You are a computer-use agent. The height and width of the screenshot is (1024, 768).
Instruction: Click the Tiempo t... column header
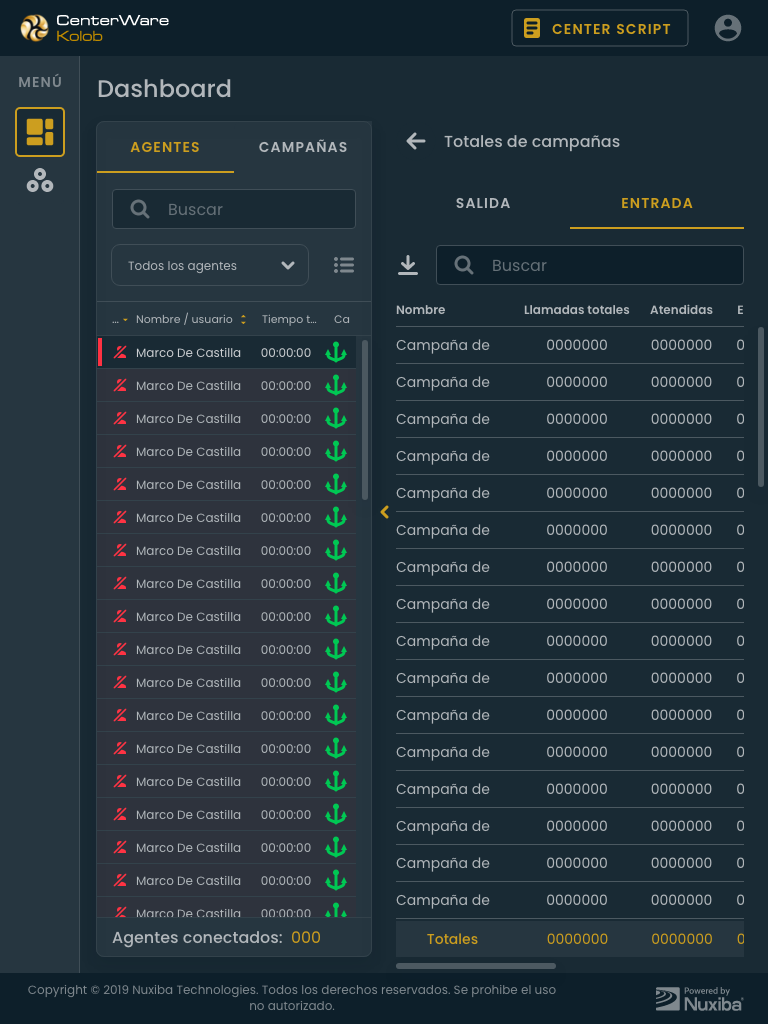(x=289, y=319)
